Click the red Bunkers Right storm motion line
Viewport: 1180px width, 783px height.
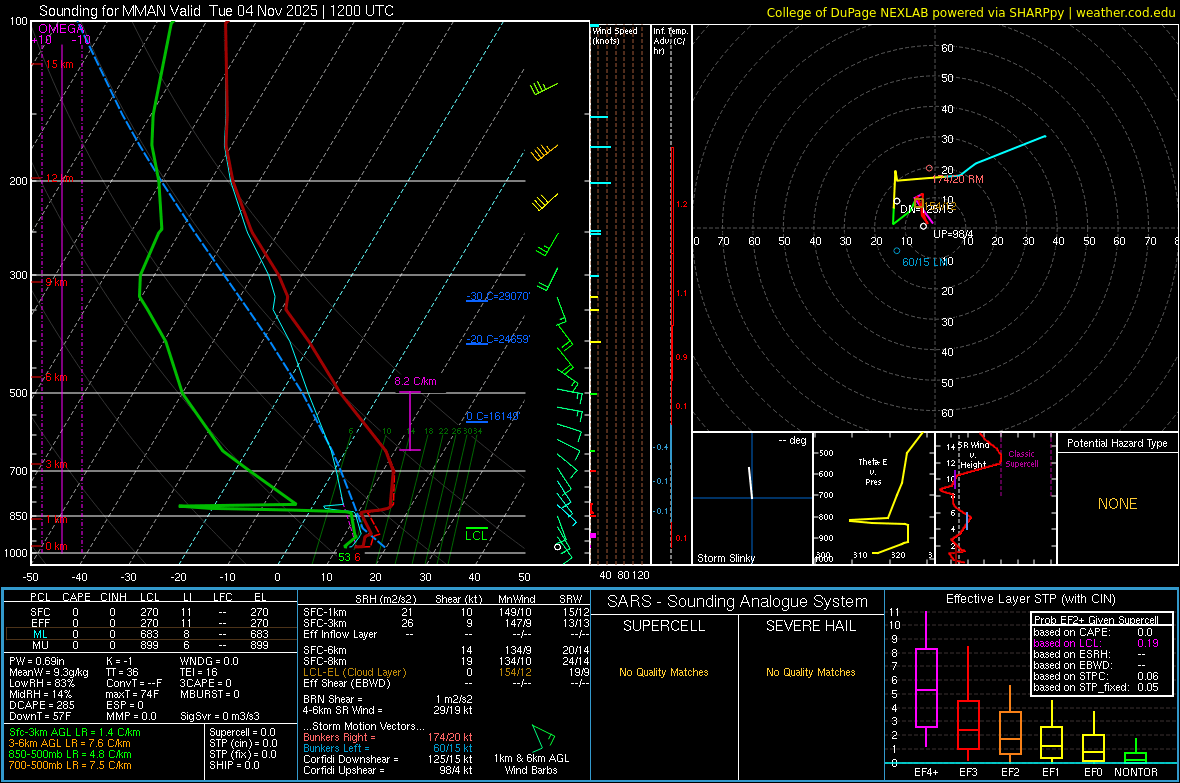[x=388, y=738]
